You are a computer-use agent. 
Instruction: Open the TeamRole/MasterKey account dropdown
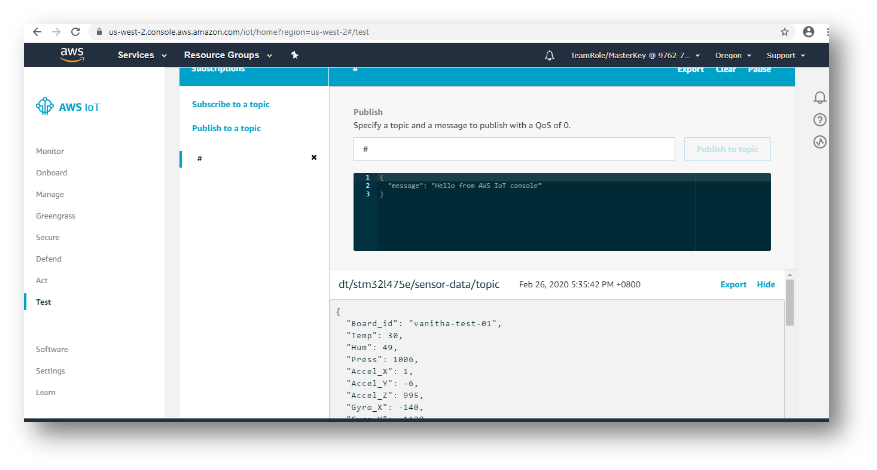pyautogui.click(x=635, y=55)
